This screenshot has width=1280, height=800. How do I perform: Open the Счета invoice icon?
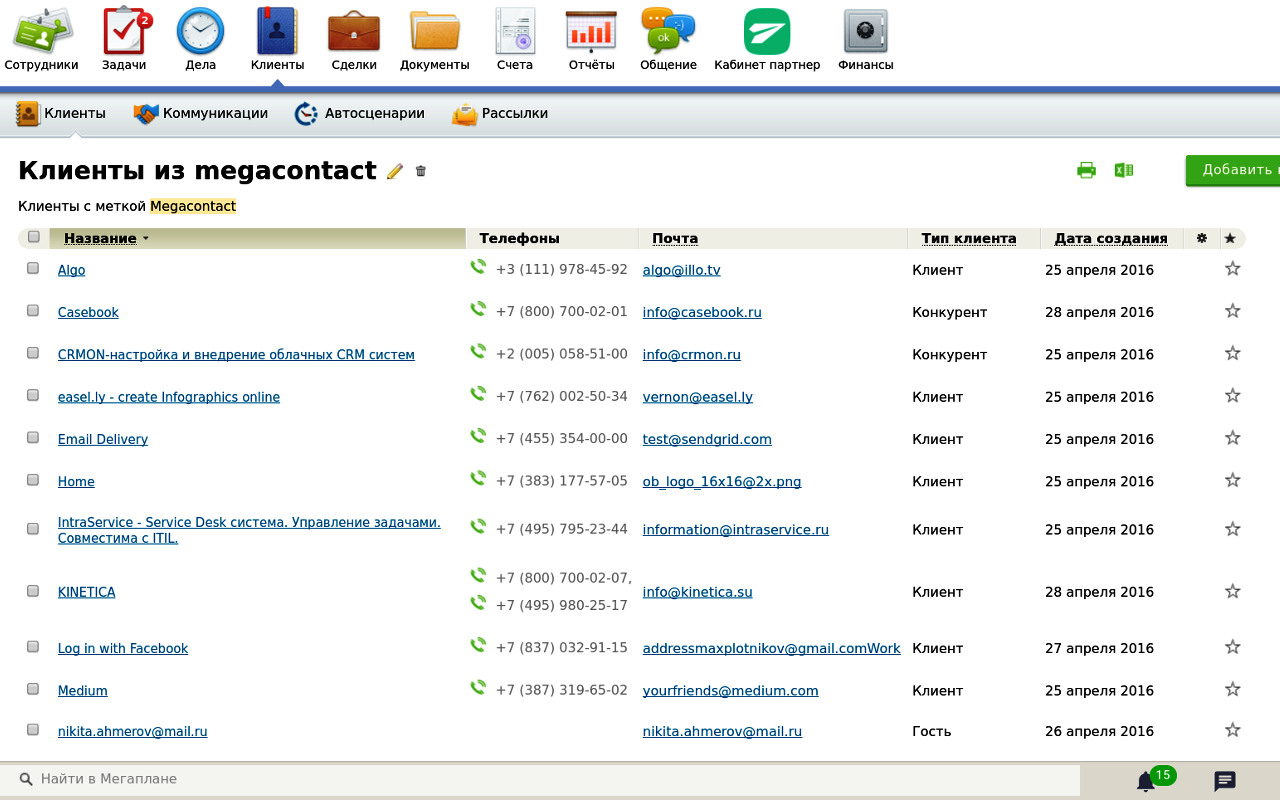click(515, 40)
